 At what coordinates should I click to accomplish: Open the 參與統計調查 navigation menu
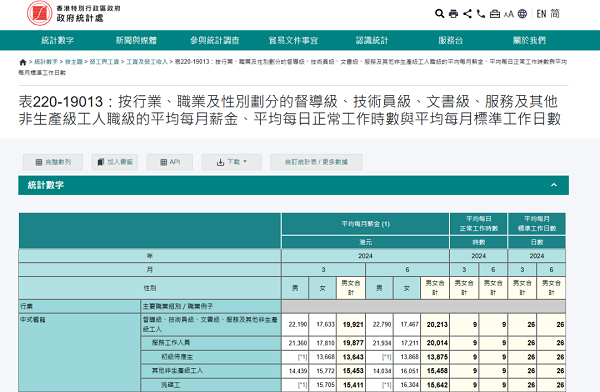tap(215, 40)
